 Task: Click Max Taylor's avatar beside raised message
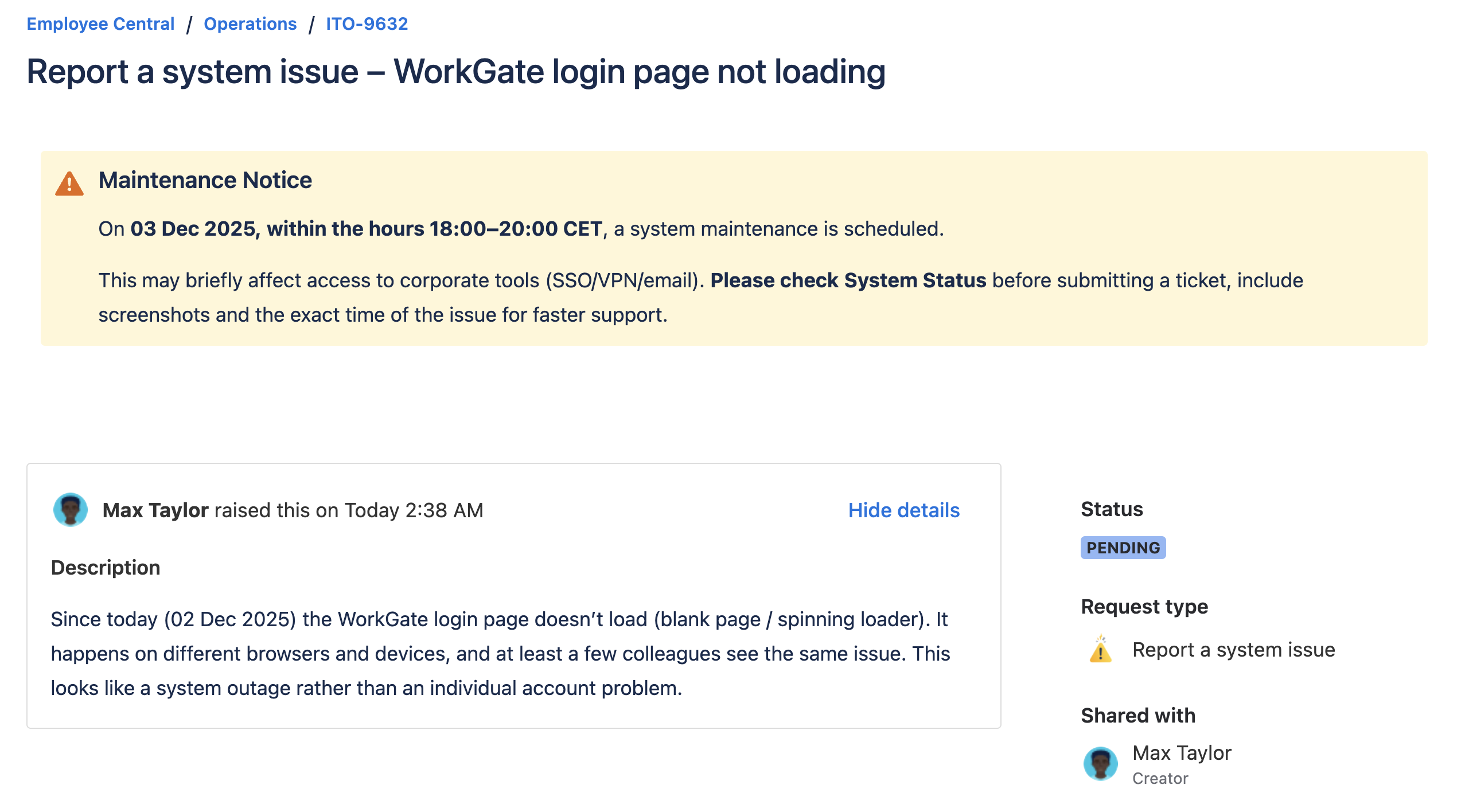[x=70, y=509]
